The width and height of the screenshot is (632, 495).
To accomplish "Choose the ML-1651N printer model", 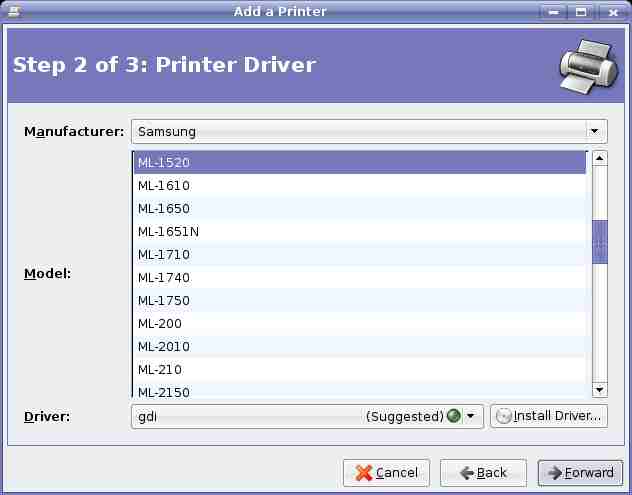I will (360, 231).
